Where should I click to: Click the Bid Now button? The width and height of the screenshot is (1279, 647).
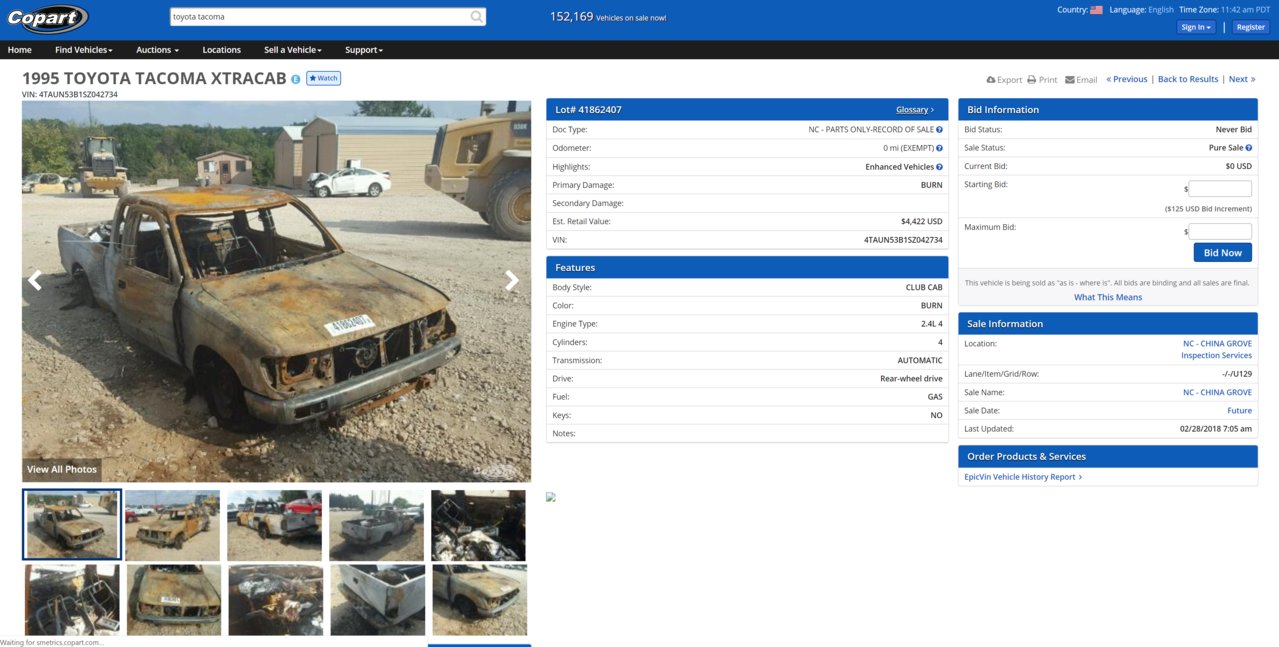[x=1223, y=253]
